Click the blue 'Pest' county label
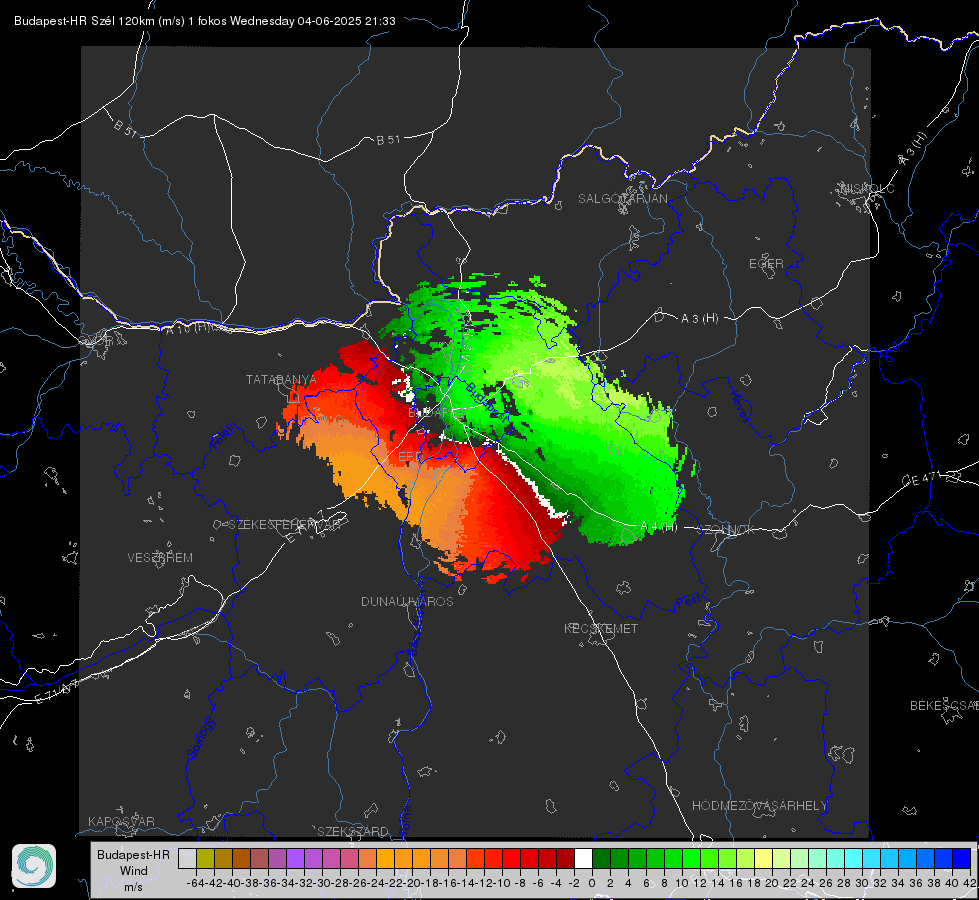 (689, 602)
